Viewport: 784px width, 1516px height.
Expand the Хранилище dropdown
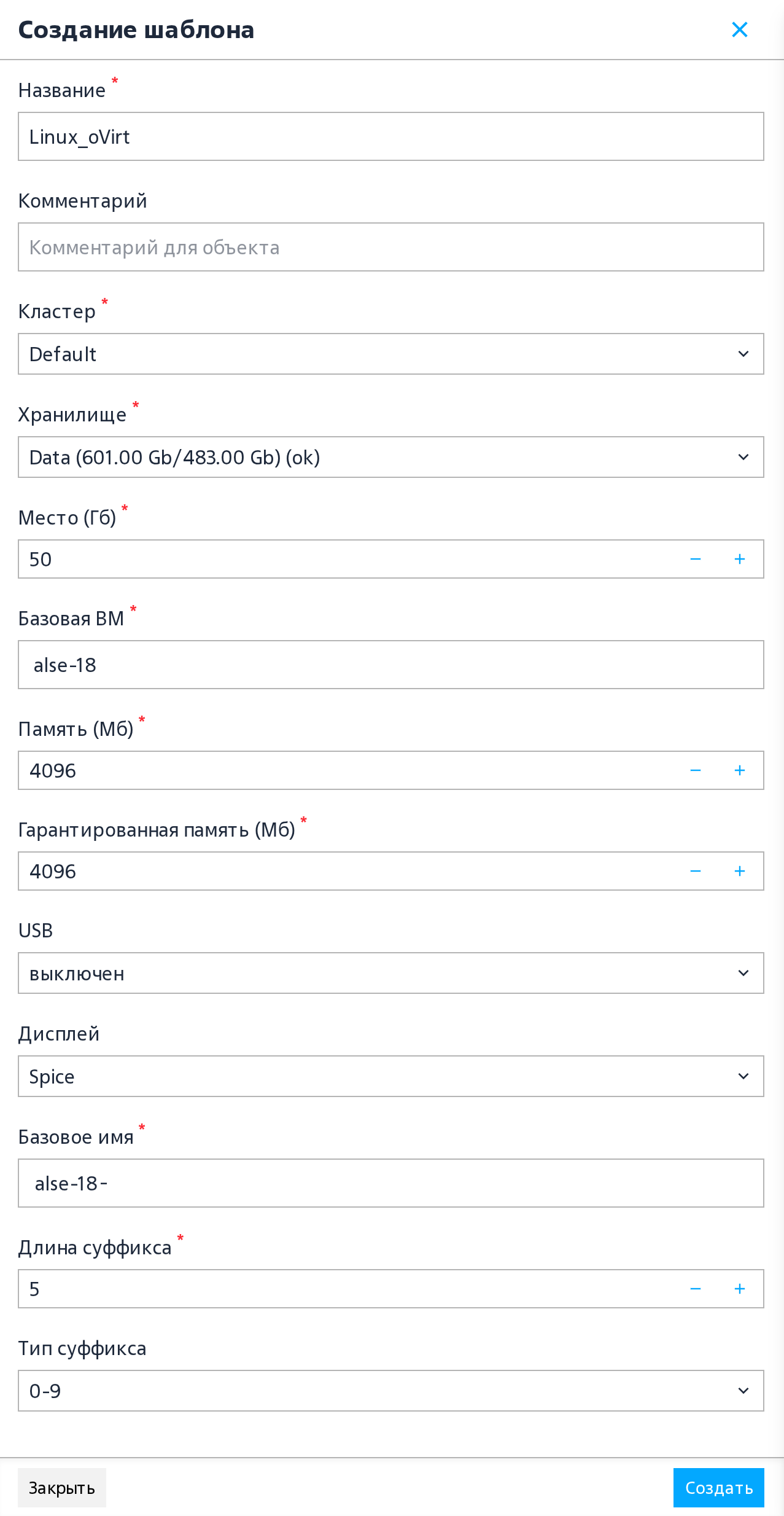point(391,457)
